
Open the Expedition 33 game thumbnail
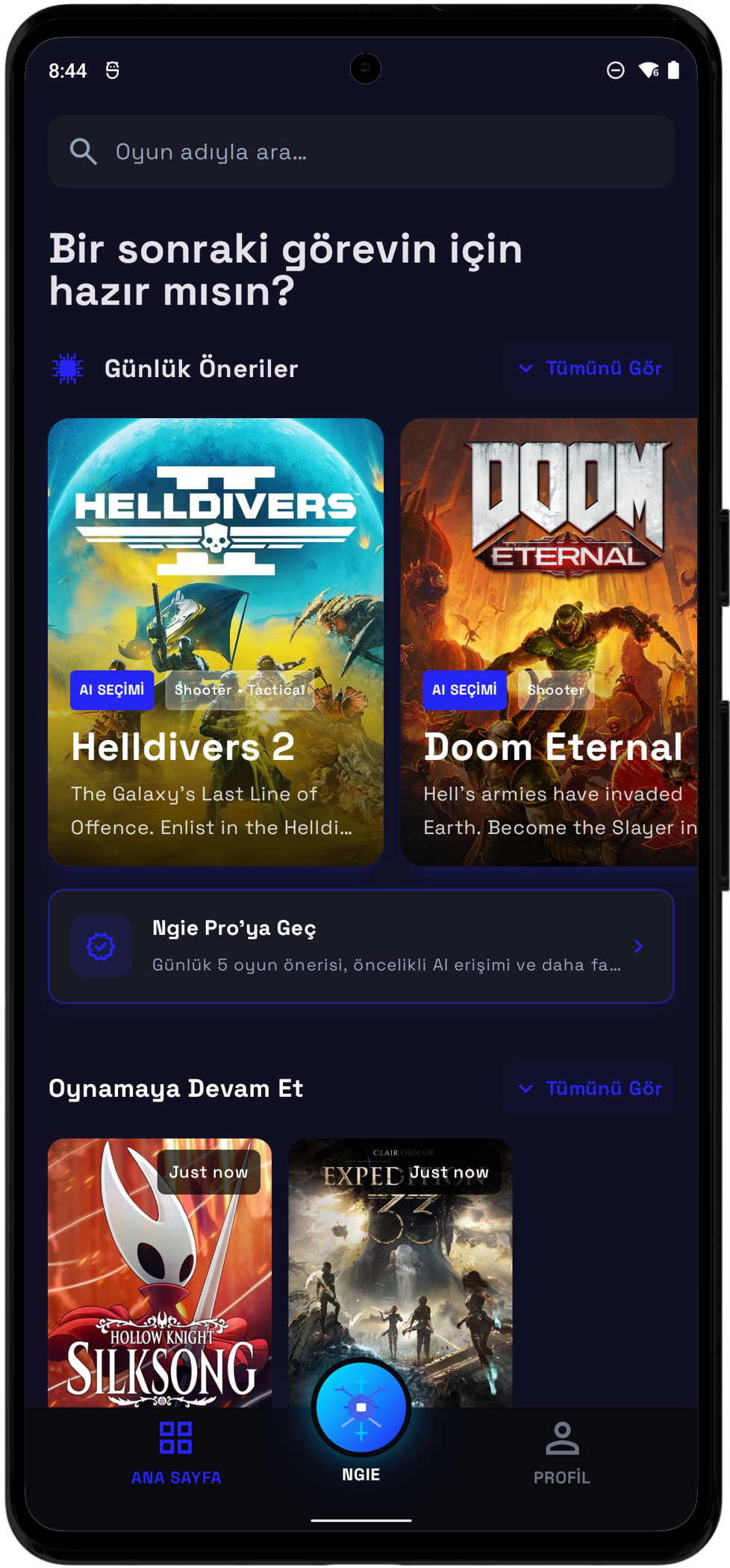[400, 1273]
